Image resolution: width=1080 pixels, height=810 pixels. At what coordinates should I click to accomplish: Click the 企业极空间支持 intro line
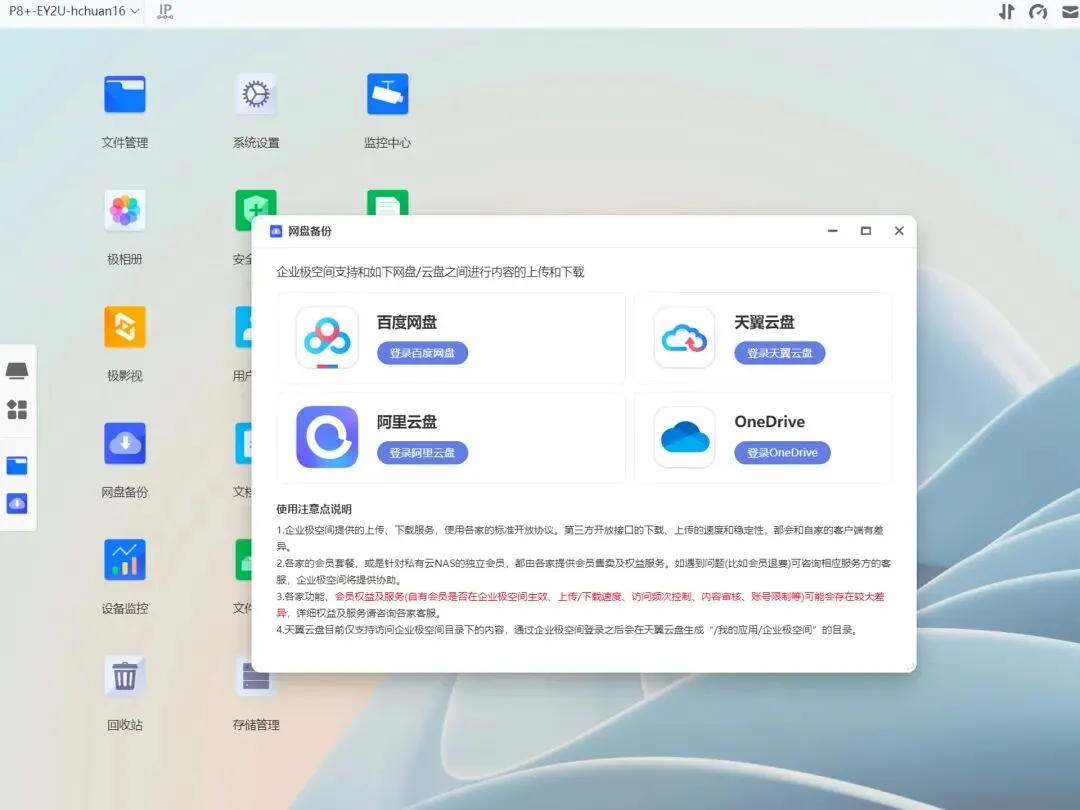(430, 272)
